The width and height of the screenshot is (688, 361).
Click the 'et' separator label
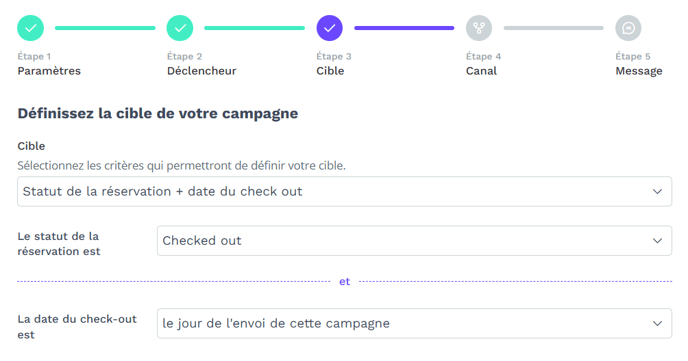click(x=344, y=282)
